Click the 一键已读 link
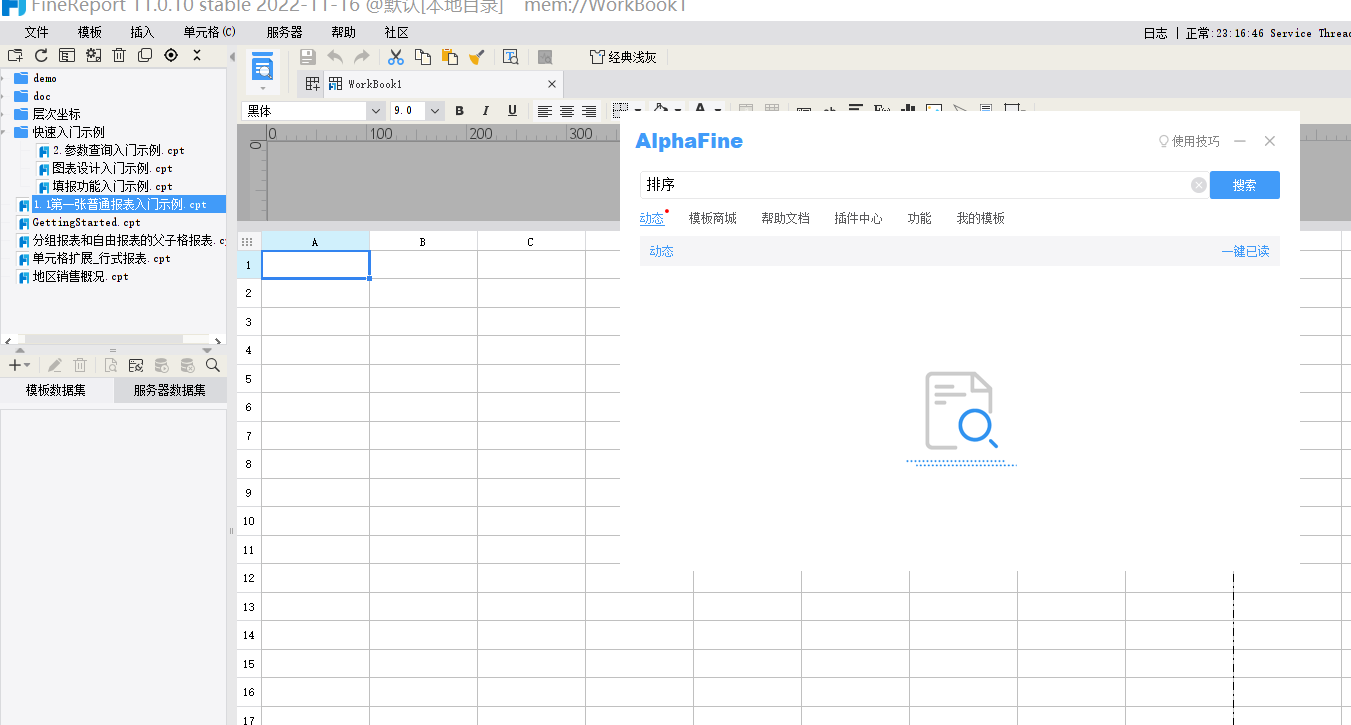The height and width of the screenshot is (725, 1351). [x=1245, y=251]
